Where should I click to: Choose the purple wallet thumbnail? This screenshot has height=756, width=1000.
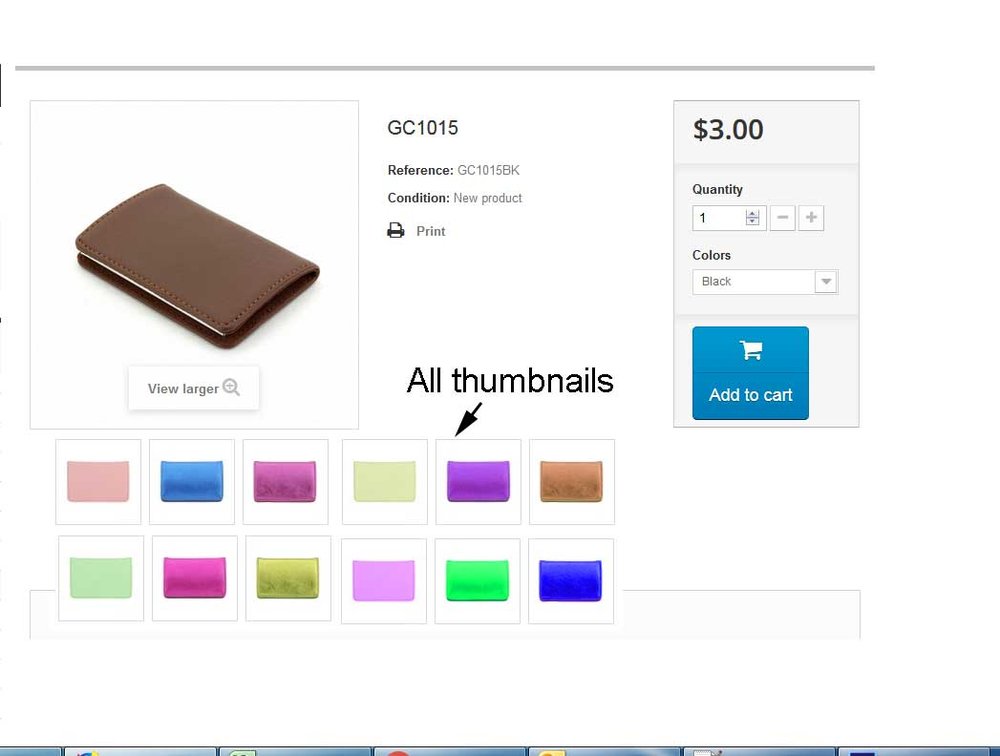click(x=478, y=482)
